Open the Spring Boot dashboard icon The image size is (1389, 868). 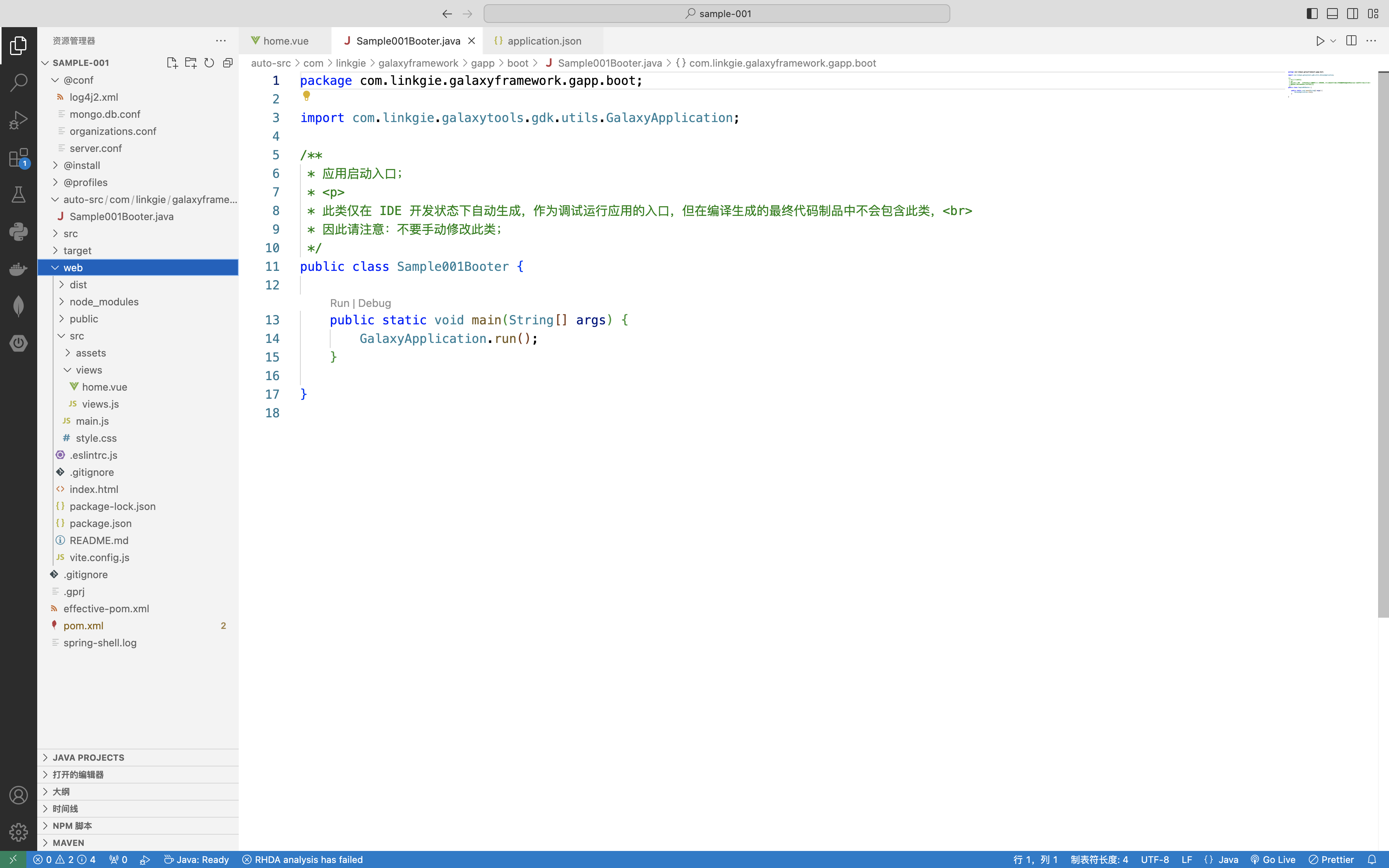(x=18, y=343)
